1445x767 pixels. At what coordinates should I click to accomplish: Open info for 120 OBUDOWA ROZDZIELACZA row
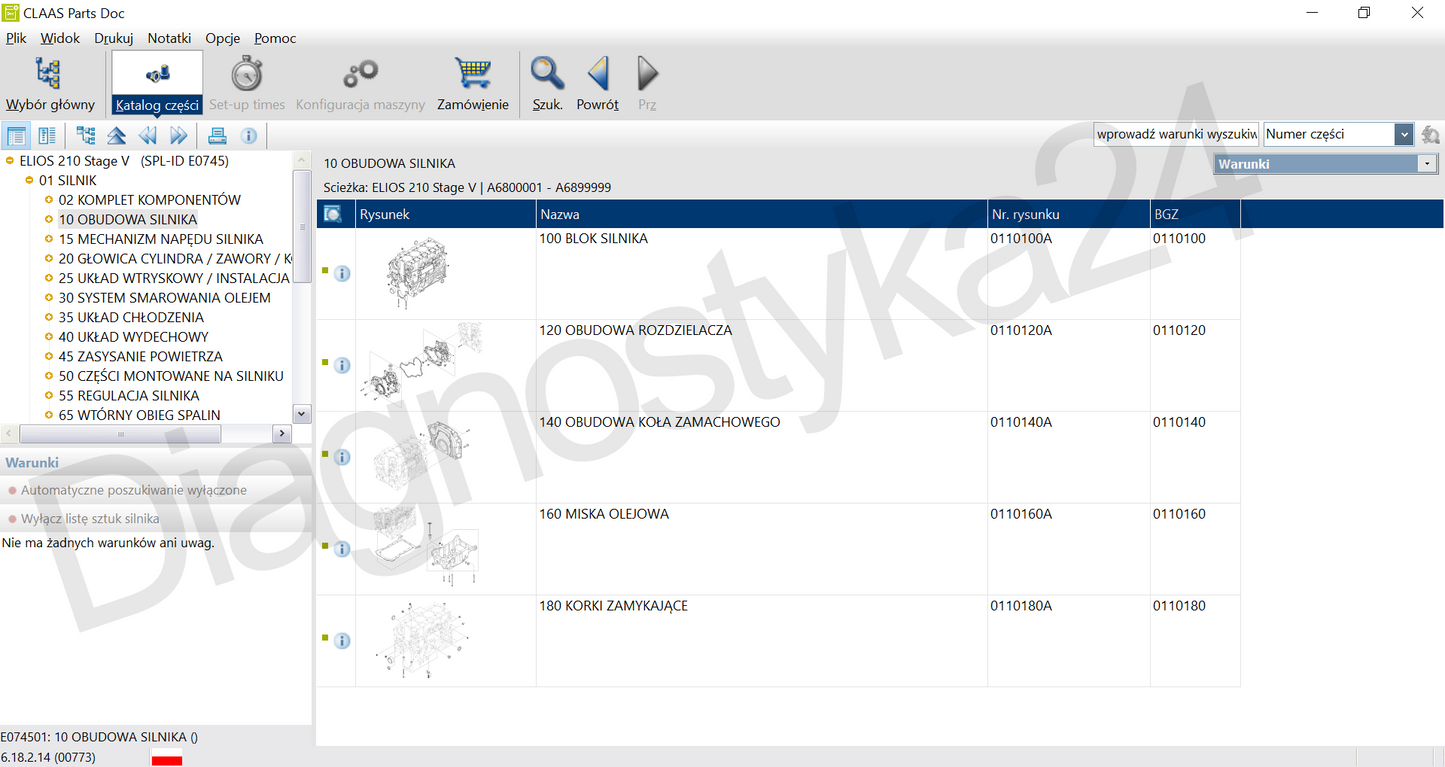[x=342, y=365]
